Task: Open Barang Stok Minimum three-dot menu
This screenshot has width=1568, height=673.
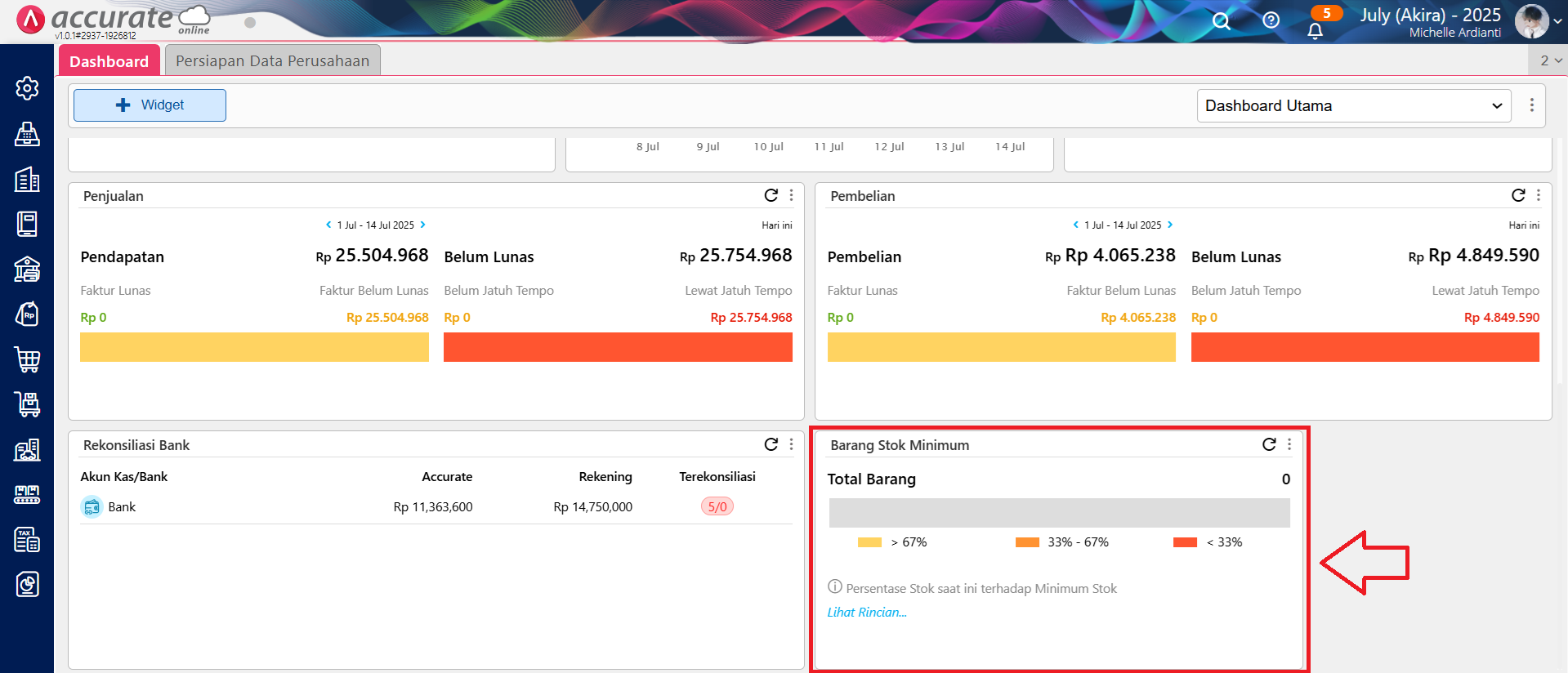Action: [1289, 444]
